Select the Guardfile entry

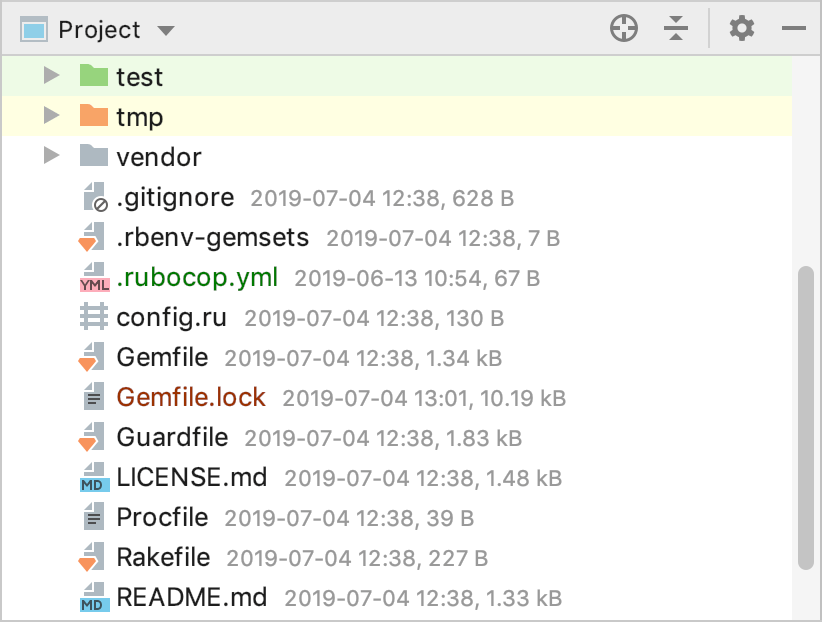click(x=172, y=438)
